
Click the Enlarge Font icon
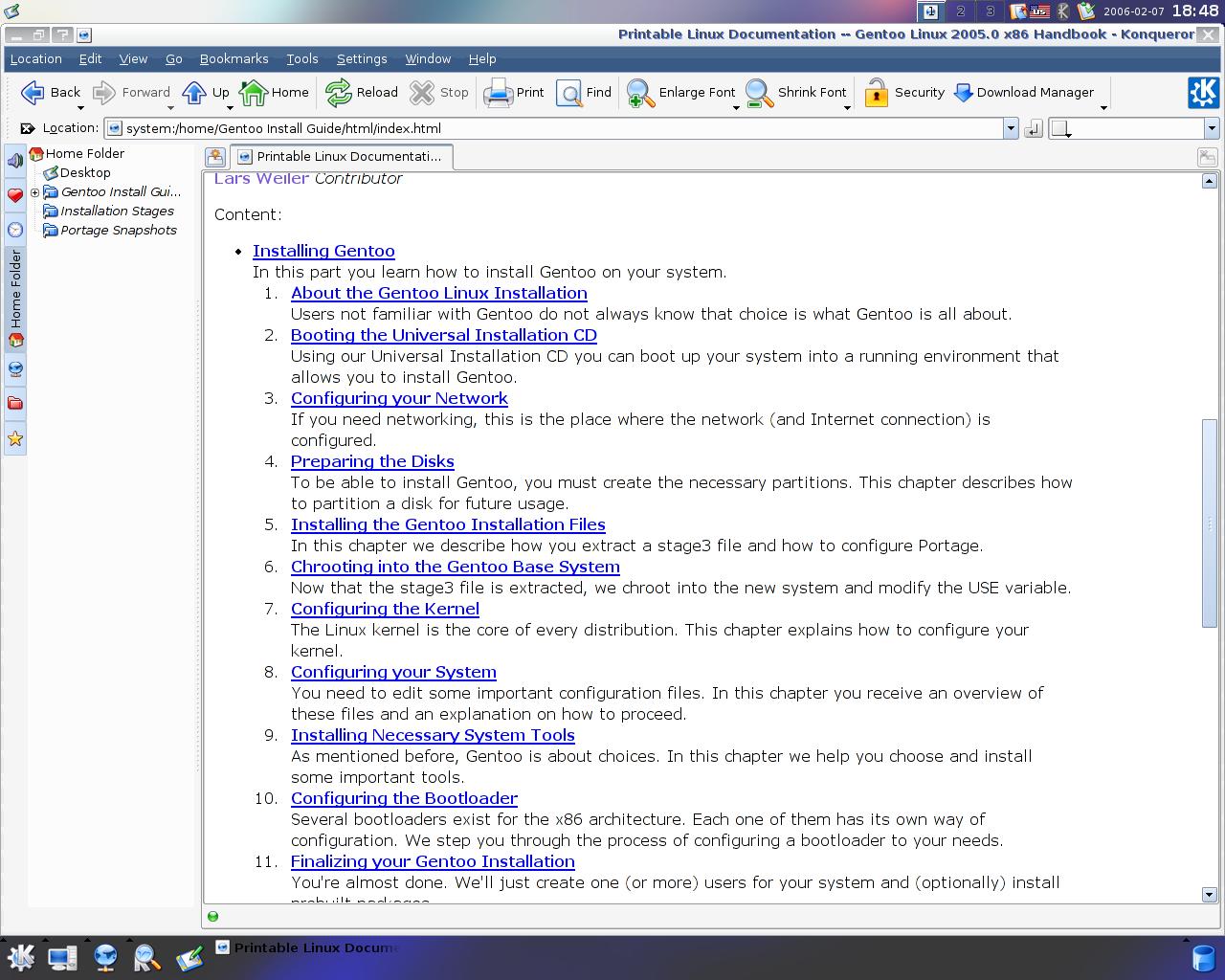640,93
